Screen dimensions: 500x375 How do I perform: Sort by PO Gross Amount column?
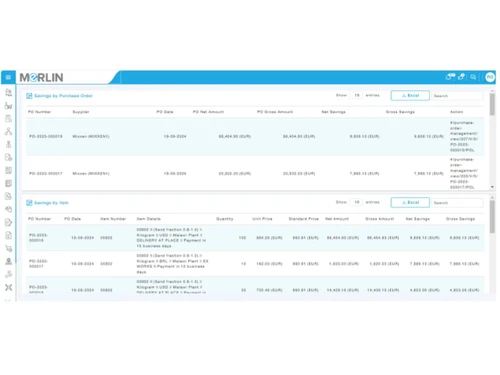[275, 112]
